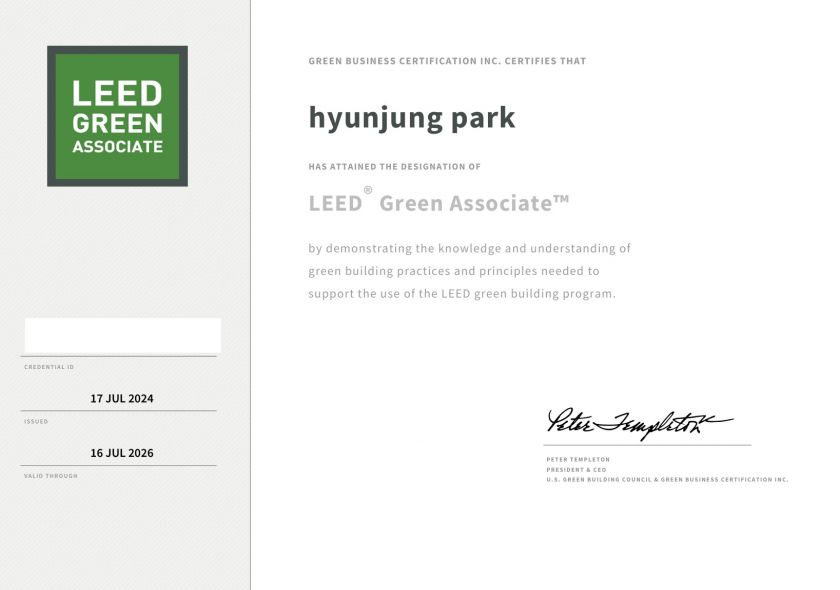
Task: Select the recipient name hyunjung park
Action: click(411, 118)
